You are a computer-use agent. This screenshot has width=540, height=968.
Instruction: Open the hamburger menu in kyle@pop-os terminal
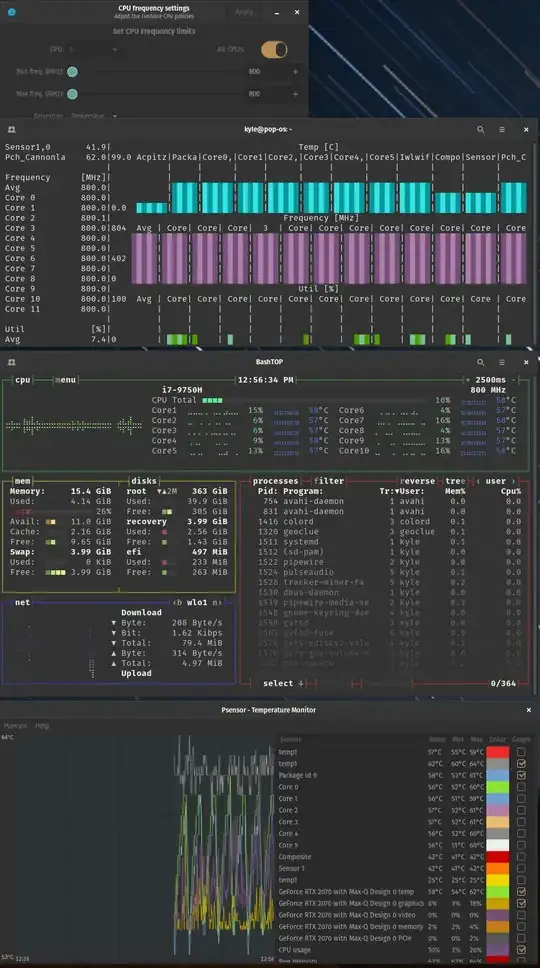tap(502, 130)
